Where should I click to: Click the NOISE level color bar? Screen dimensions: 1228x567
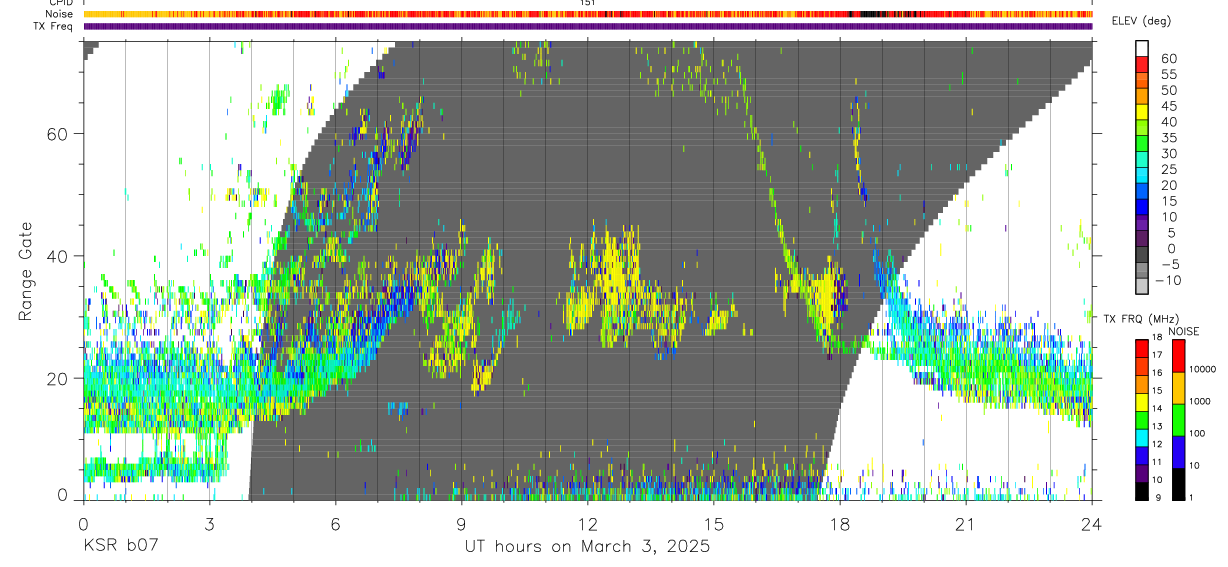click(1178, 419)
